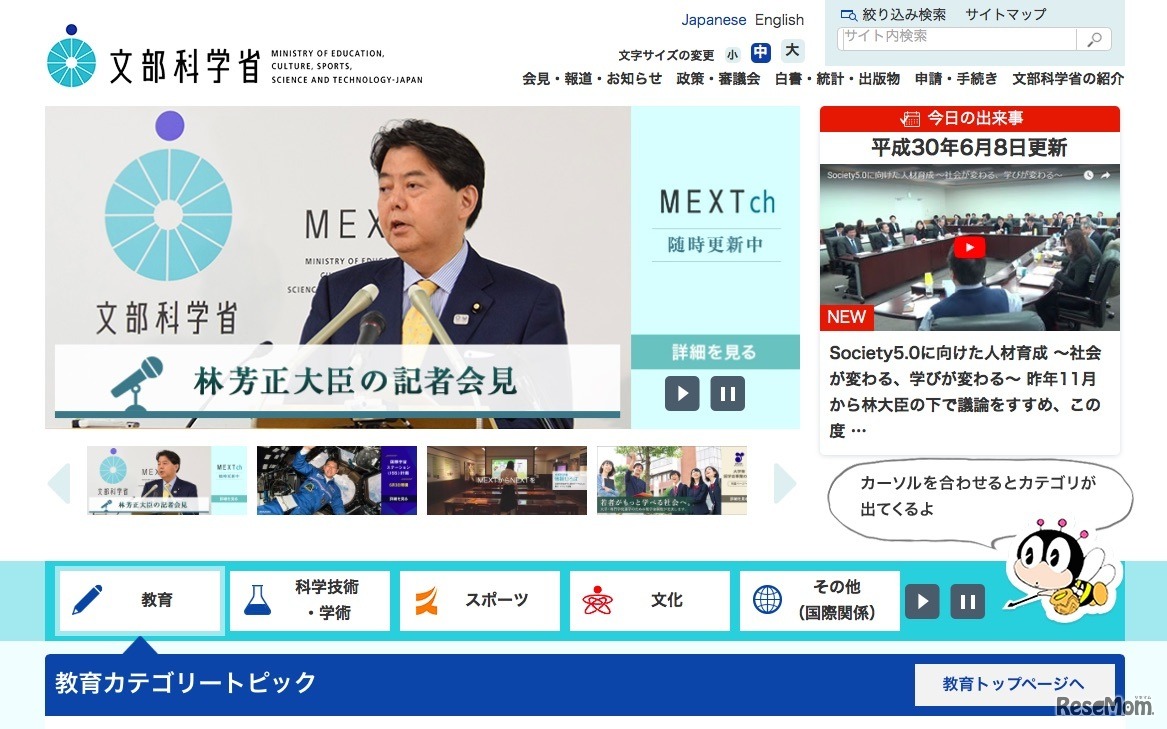
Task: Select the 教育 category tab
Action: pos(140,600)
